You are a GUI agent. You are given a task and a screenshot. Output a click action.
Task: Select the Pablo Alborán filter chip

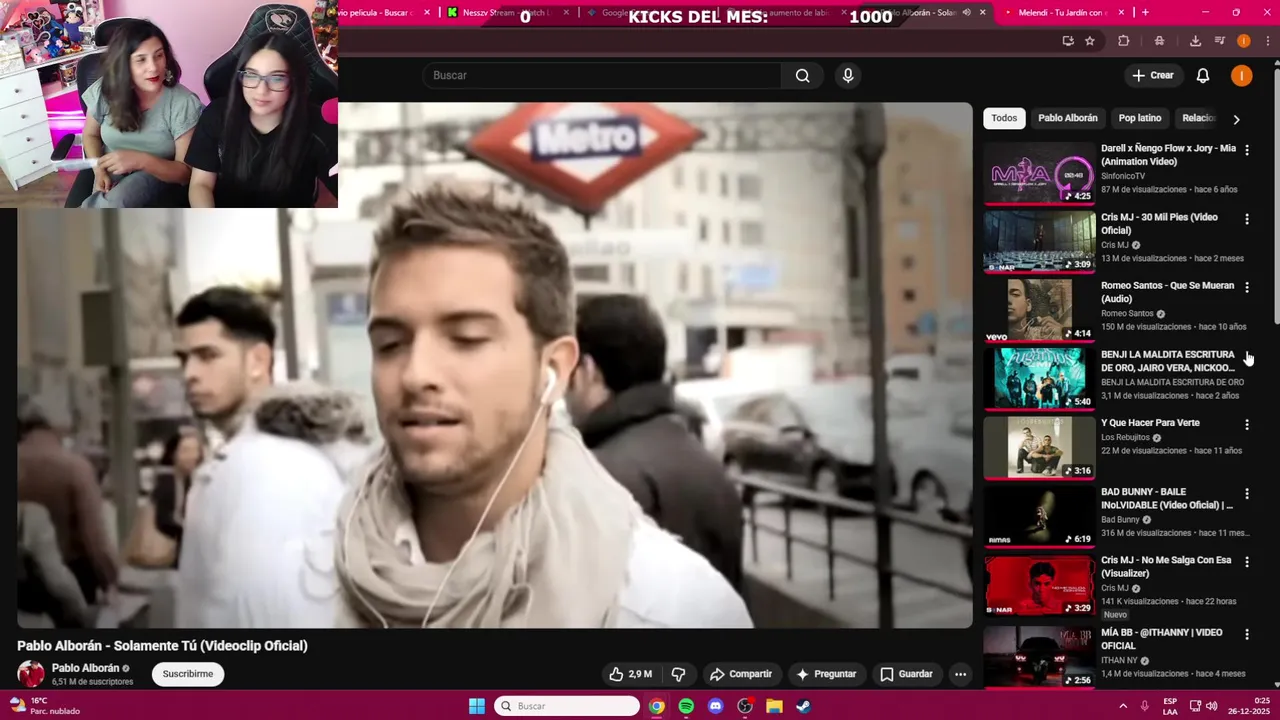(1067, 118)
